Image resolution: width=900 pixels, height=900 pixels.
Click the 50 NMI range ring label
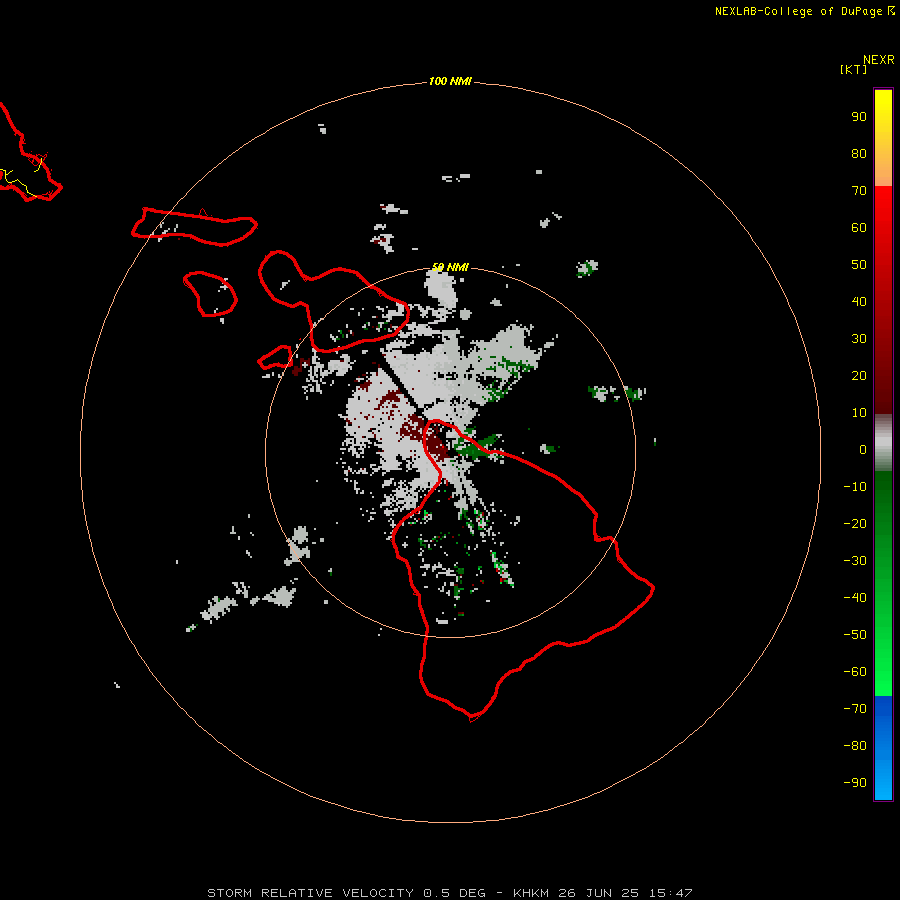450,267
